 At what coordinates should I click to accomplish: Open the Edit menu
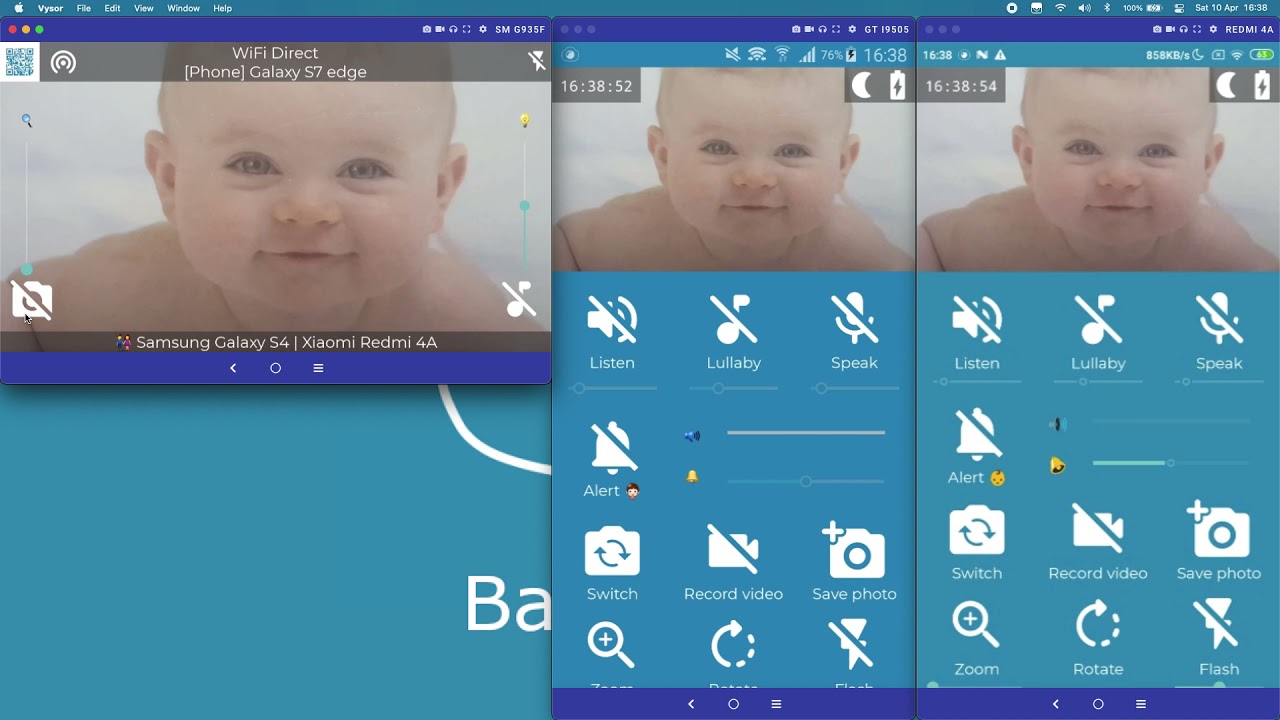point(113,8)
